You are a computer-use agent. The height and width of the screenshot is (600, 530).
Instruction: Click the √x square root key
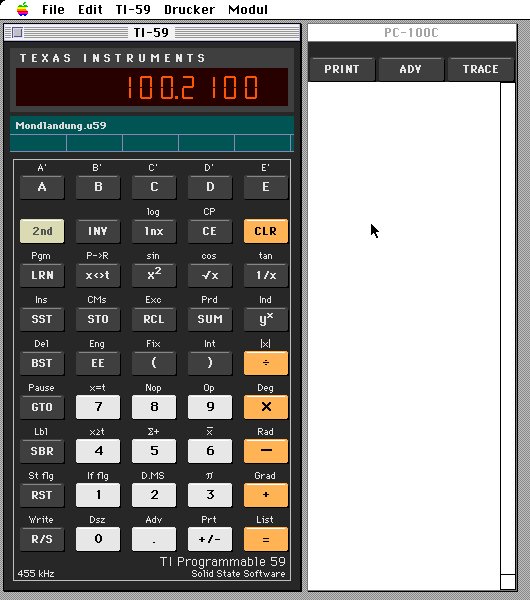210,275
